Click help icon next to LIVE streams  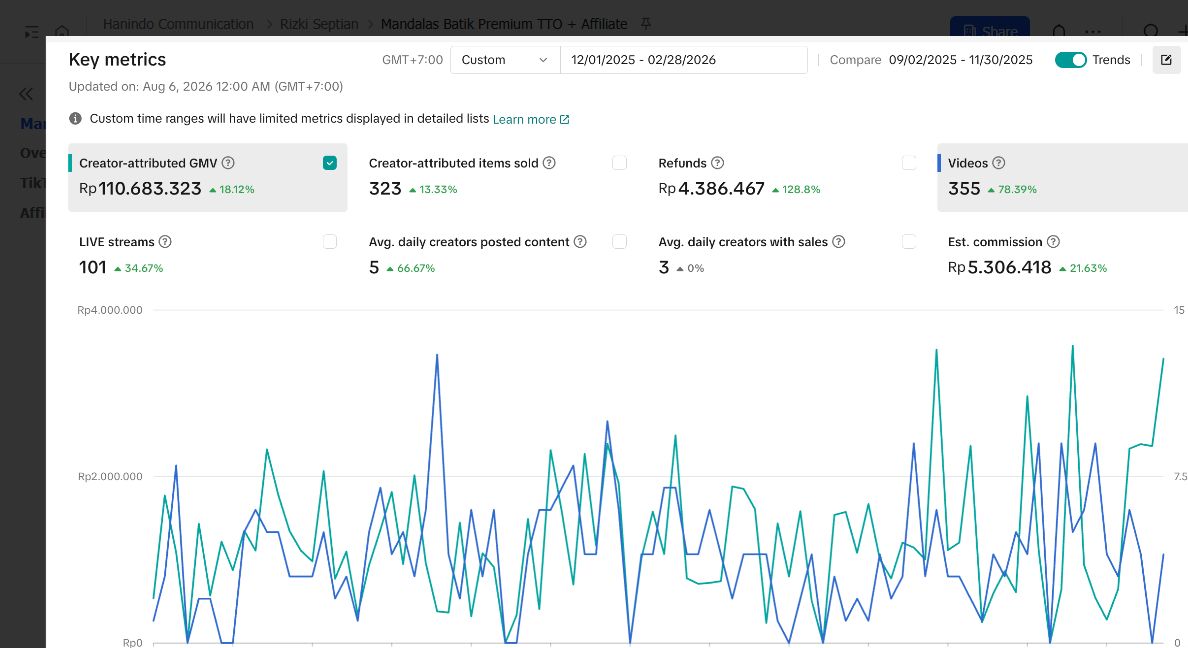[165, 242]
